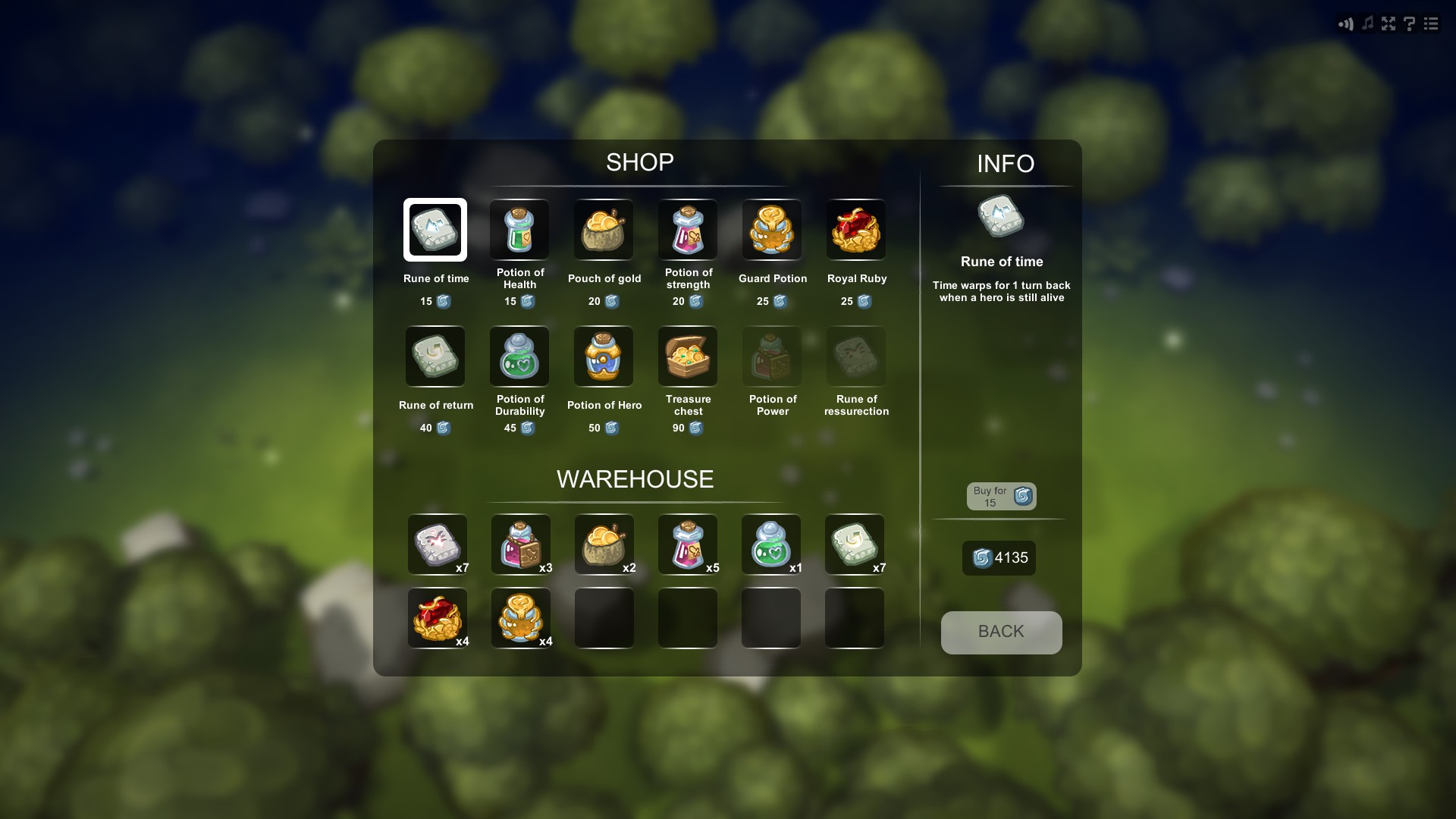The width and height of the screenshot is (1456, 819).
Task: Click the SHOP section tab label
Action: click(x=639, y=162)
